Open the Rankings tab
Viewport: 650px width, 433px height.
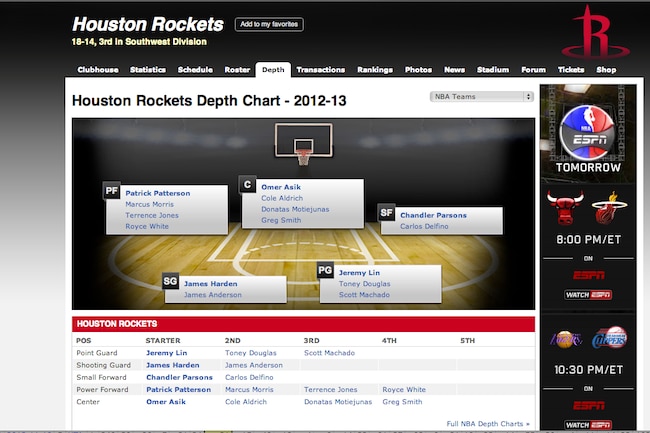point(375,70)
